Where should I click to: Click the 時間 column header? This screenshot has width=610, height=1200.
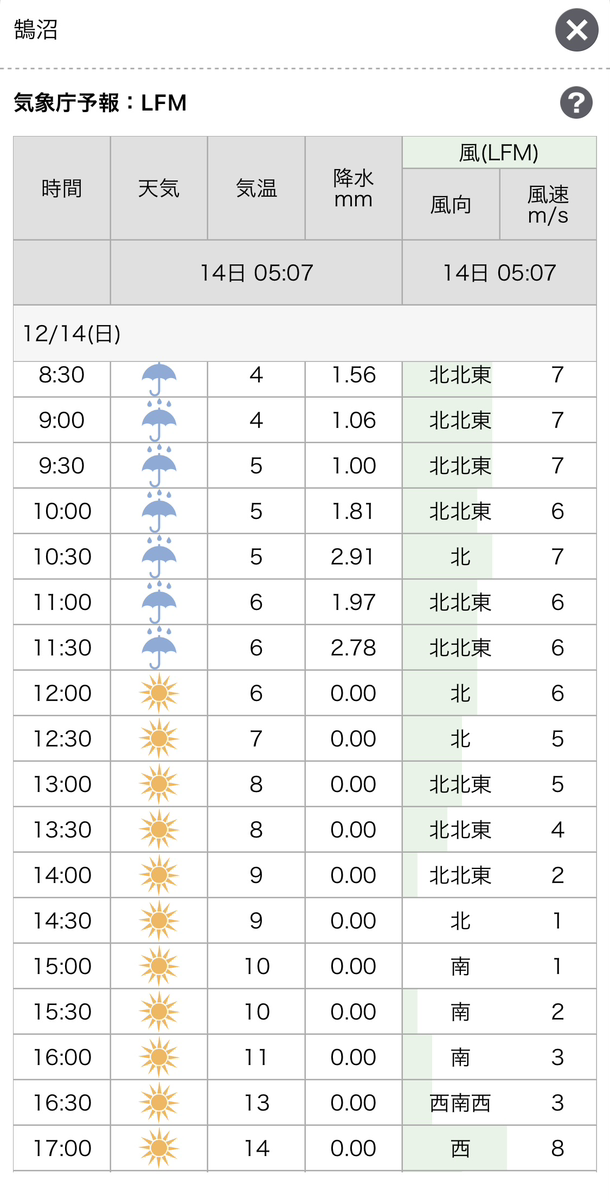[x=62, y=188]
